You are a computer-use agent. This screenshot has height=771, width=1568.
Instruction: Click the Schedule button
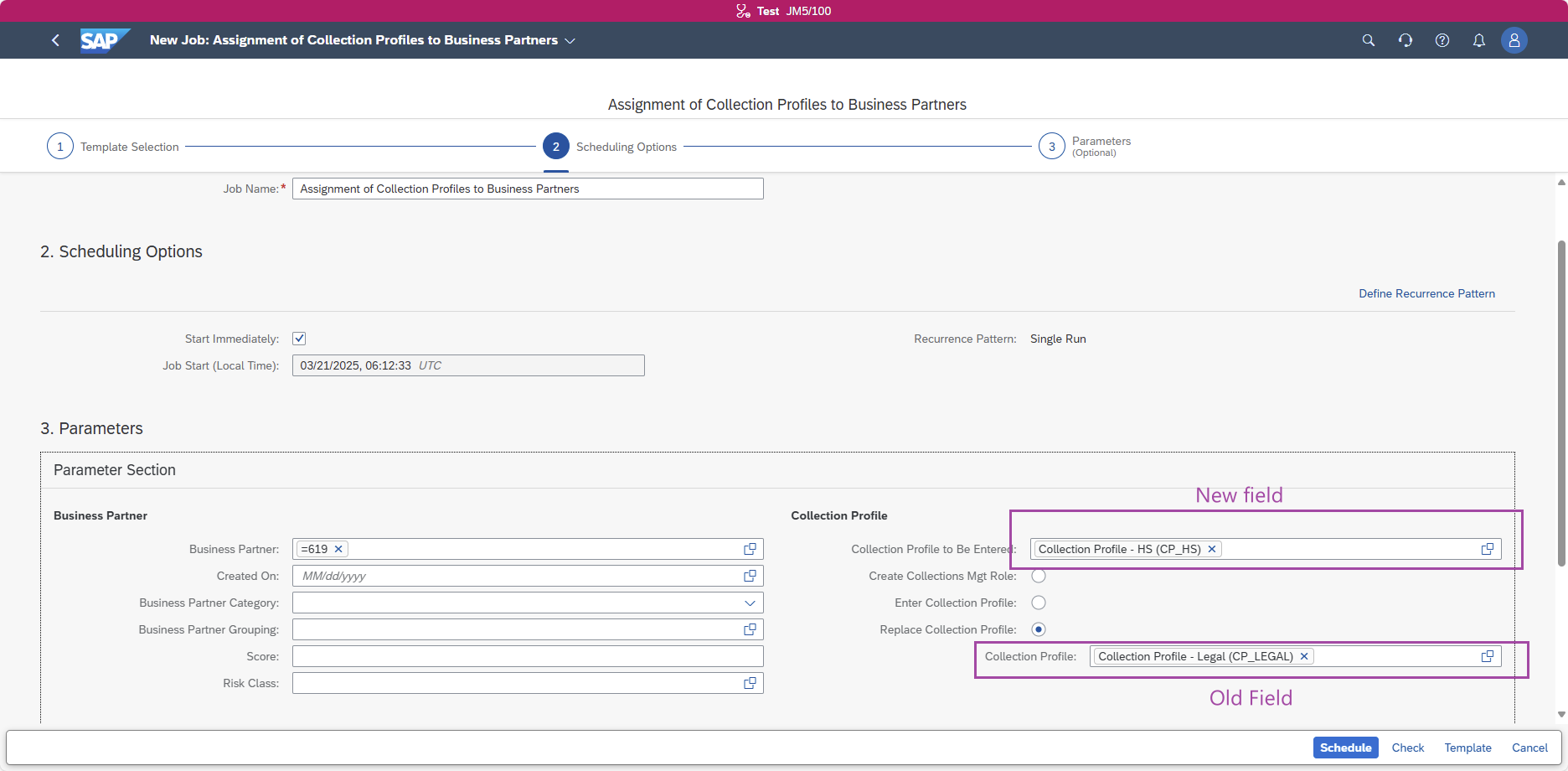[x=1345, y=748]
